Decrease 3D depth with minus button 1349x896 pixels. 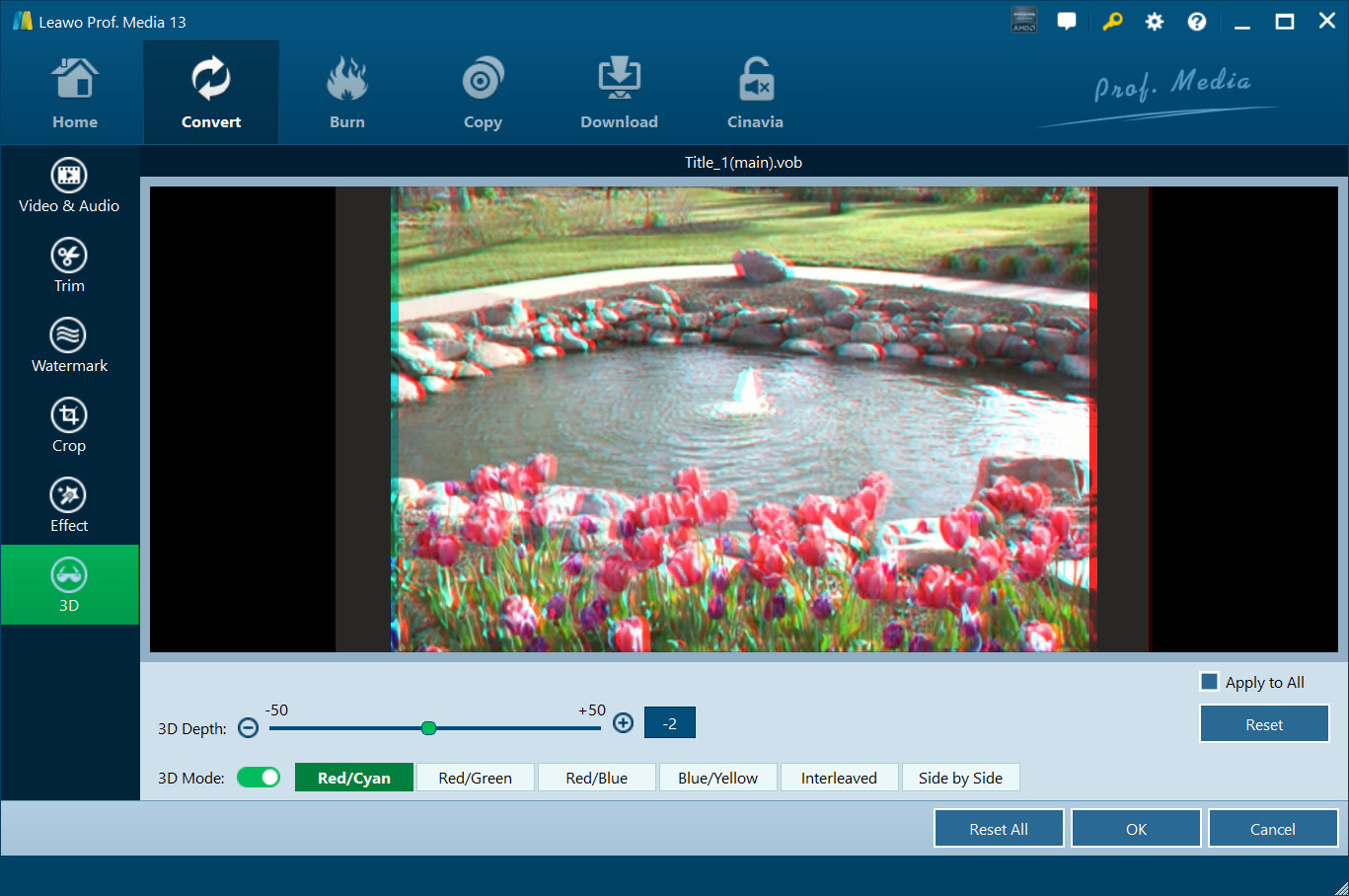pos(249,728)
